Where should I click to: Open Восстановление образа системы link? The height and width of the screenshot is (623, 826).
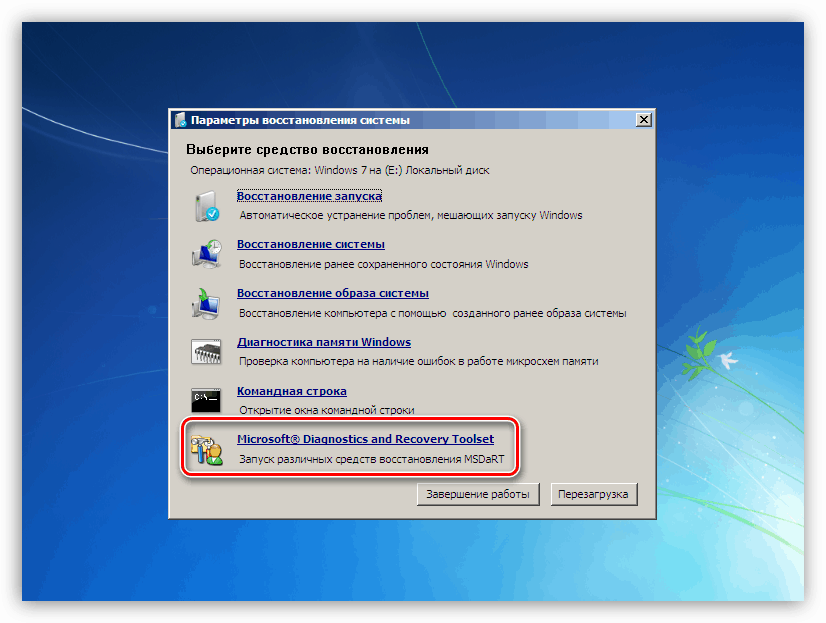click(x=333, y=293)
